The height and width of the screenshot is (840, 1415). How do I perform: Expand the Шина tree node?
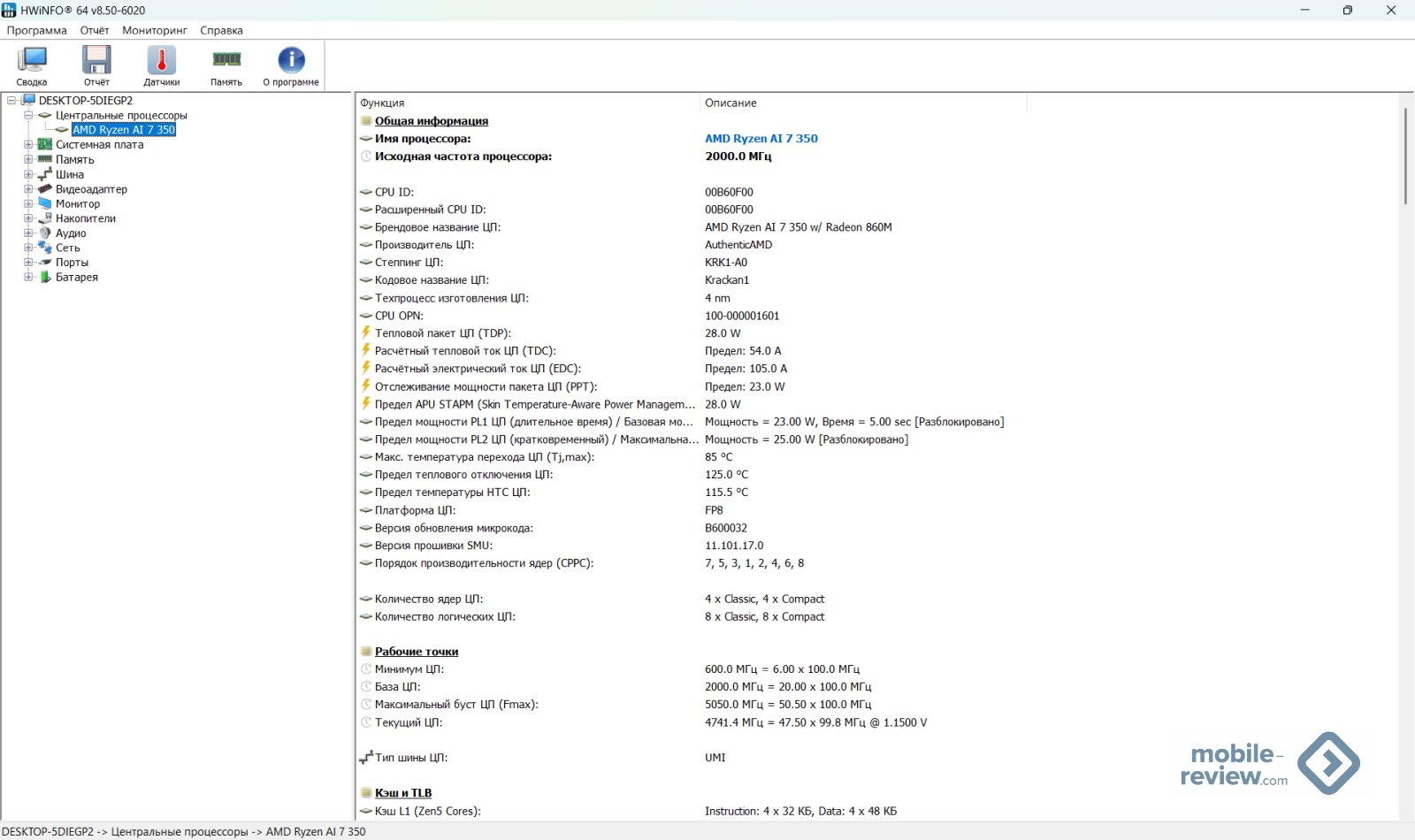click(x=28, y=174)
